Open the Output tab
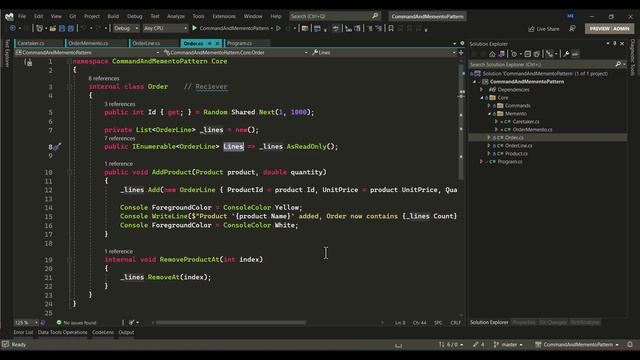The width and height of the screenshot is (640, 360). point(126,332)
